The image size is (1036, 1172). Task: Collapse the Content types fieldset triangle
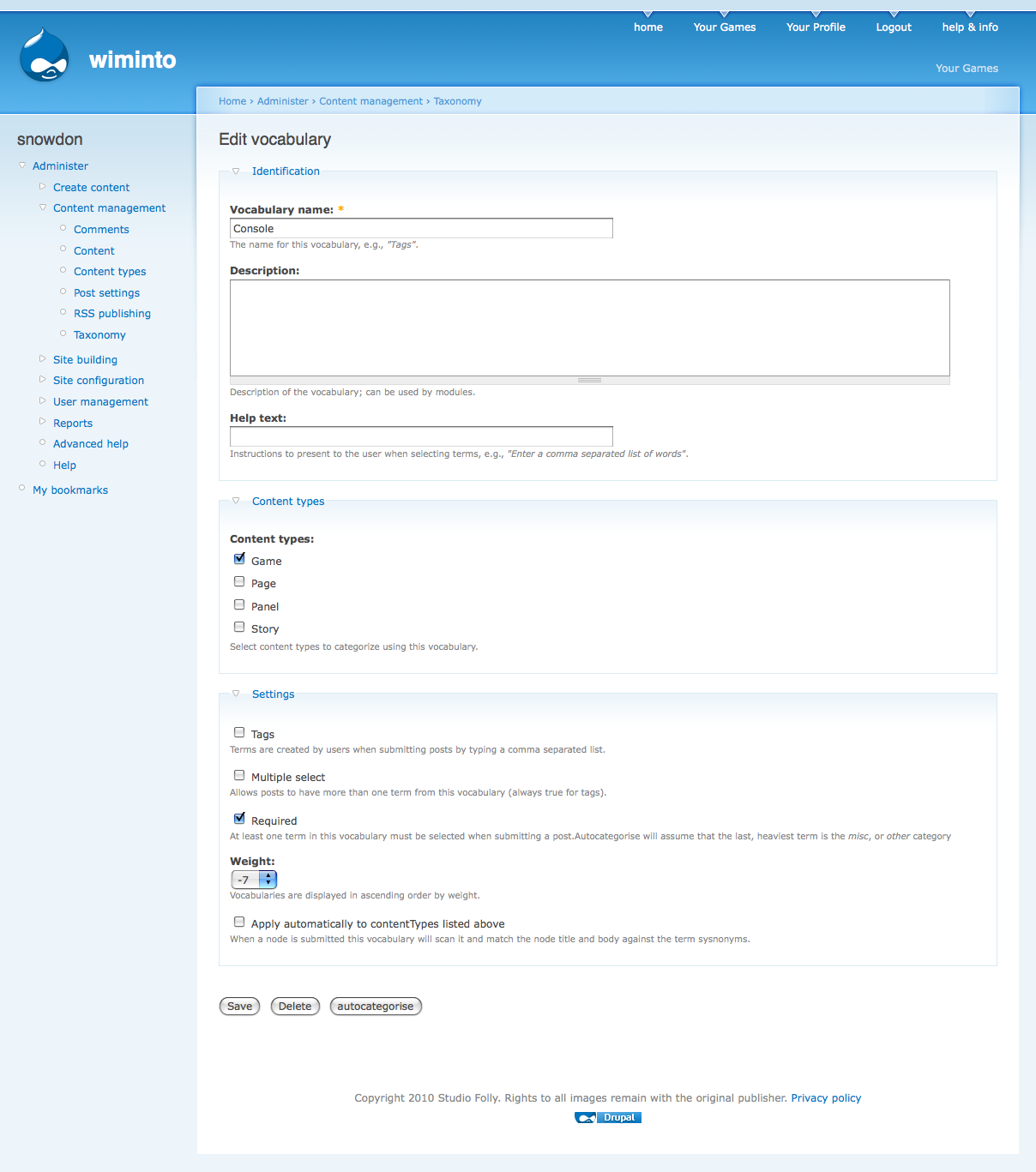click(x=236, y=500)
